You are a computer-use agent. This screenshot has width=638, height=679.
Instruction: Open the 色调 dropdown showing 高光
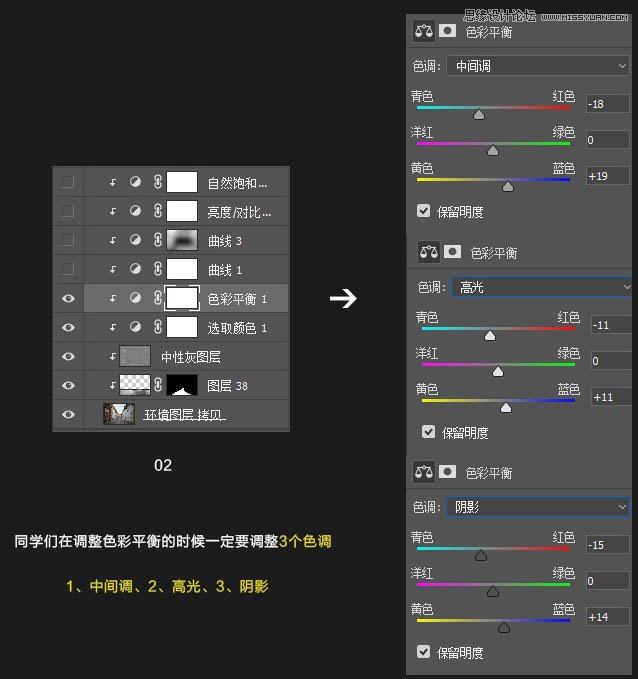coord(541,287)
